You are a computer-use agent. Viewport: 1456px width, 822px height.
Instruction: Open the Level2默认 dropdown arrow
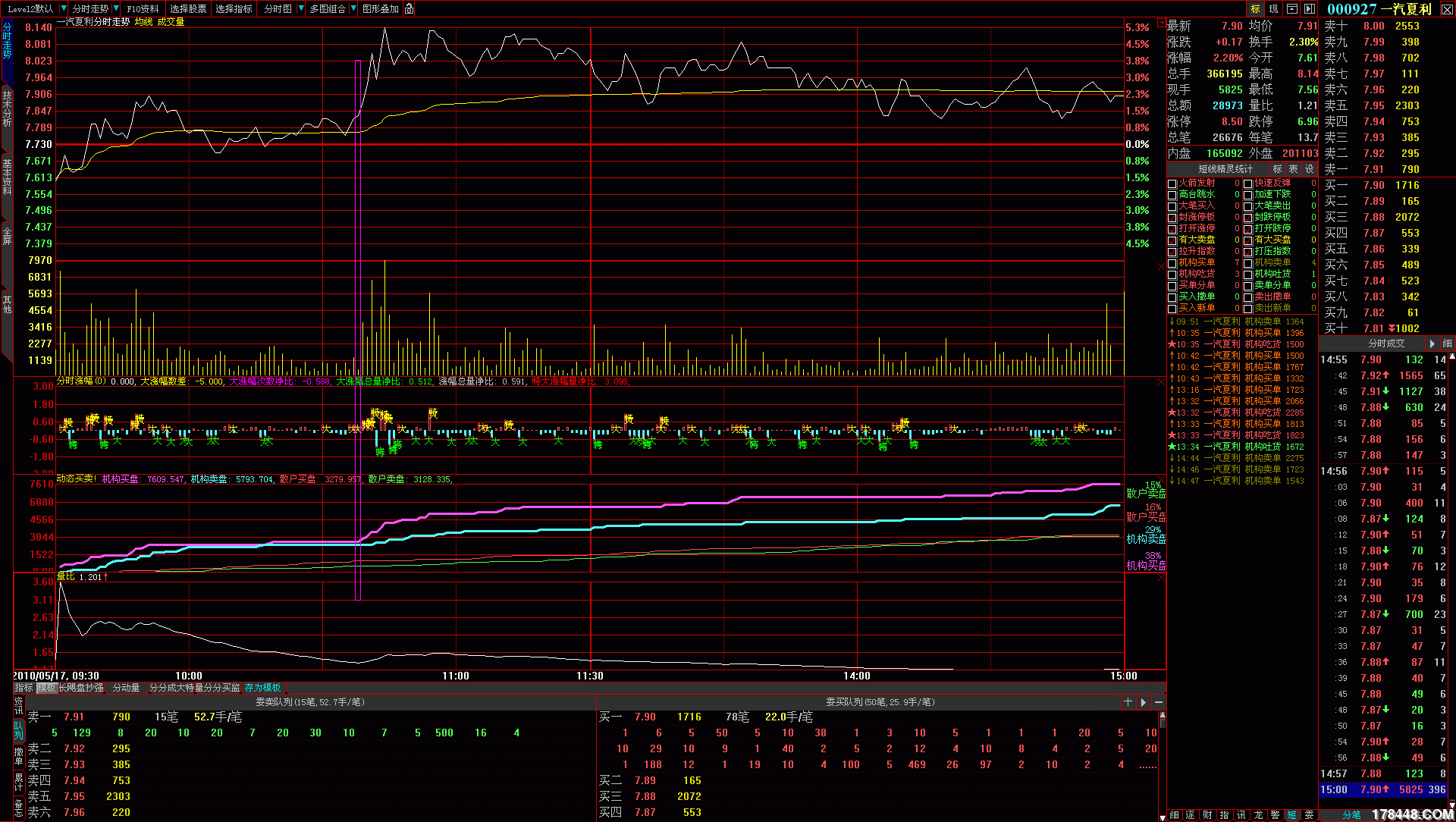[x=62, y=8]
